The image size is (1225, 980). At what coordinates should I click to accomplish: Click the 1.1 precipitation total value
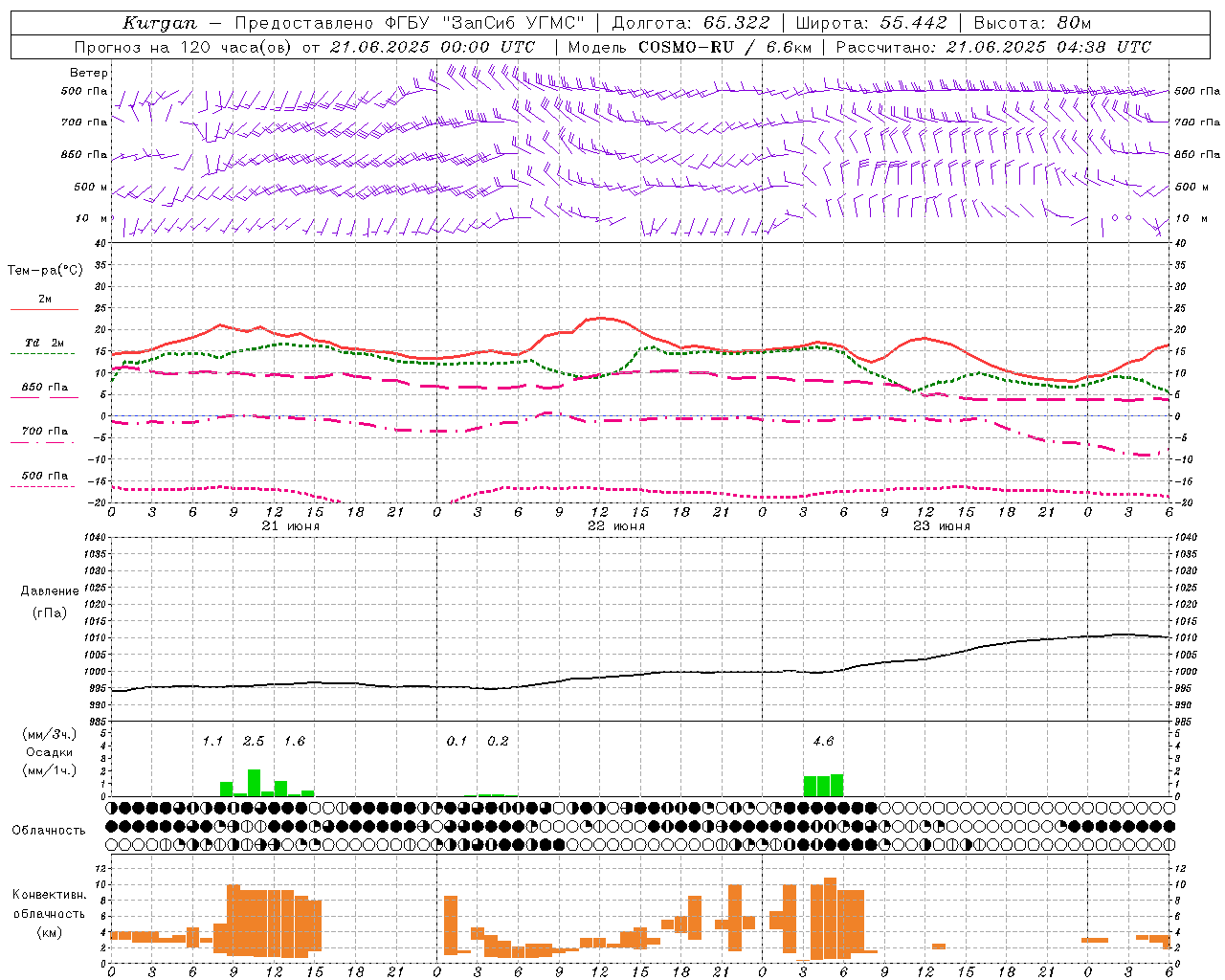tap(212, 742)
